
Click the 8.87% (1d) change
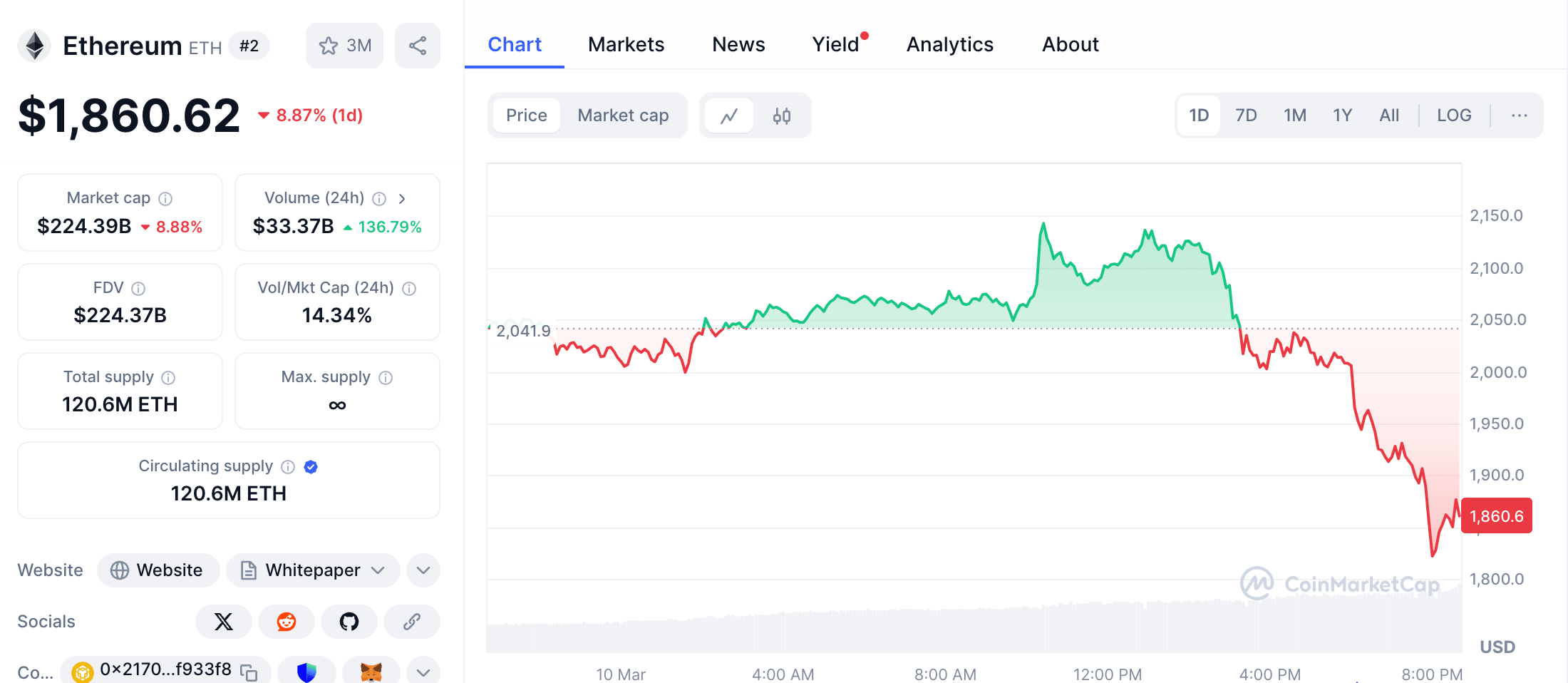pyautogui.click(x=311, y=115)
